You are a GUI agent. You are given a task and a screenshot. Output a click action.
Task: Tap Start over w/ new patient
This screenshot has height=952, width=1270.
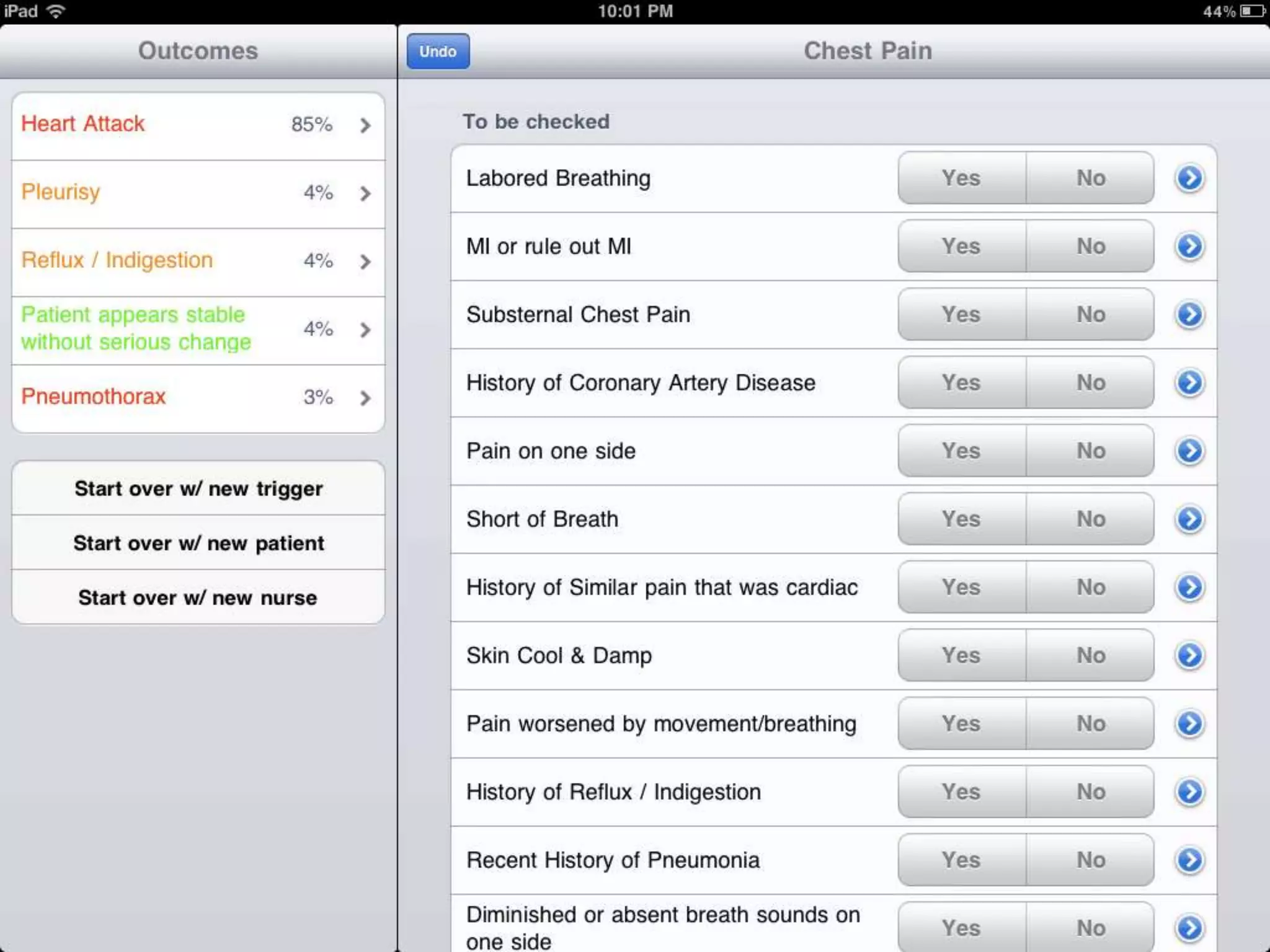[198, 543]
